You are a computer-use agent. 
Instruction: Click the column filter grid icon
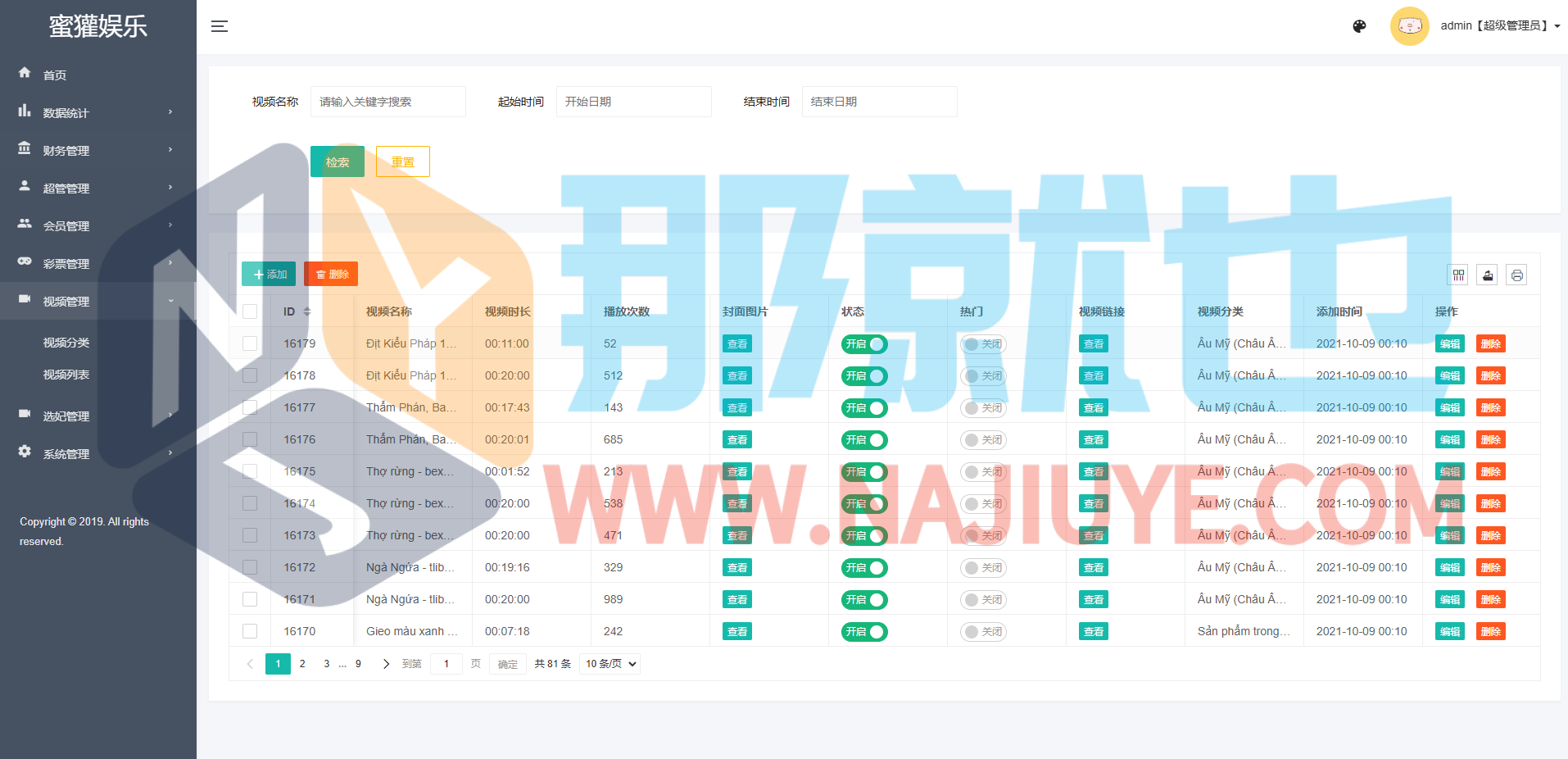click(1458, 275)
